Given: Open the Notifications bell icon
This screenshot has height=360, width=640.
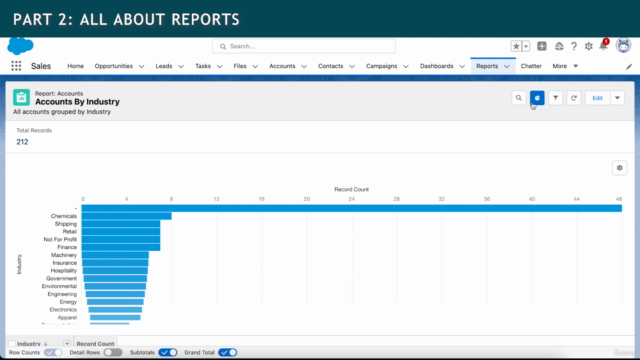Looking at the screenshot, I should [x=603, y=46].
